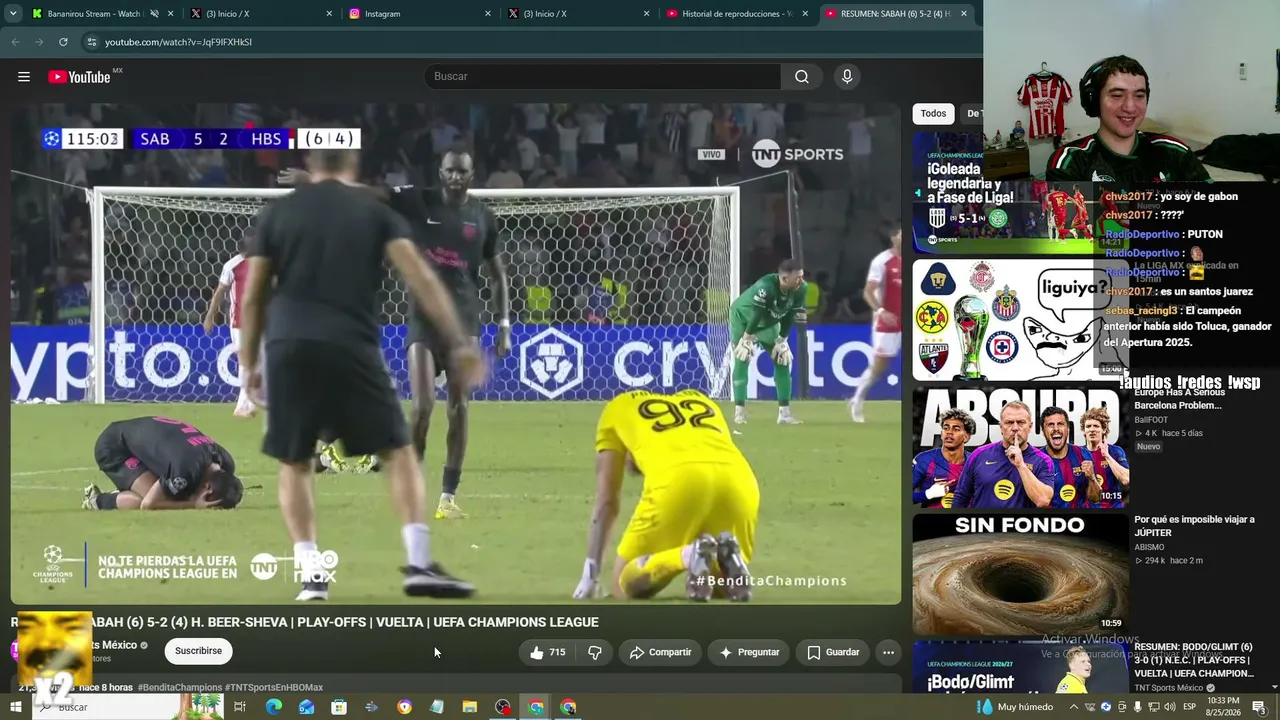
Task: Open the #TNTSportsEnHBOMax hashtag link
Action: pos(274,688)
